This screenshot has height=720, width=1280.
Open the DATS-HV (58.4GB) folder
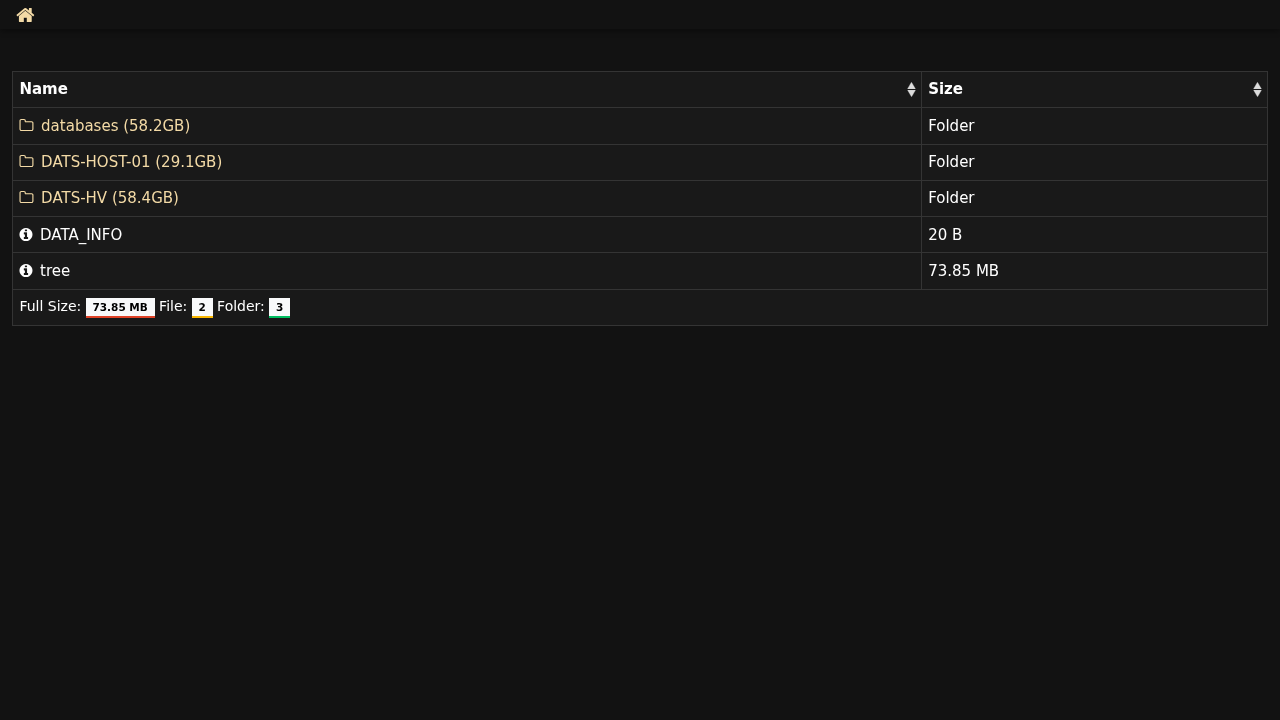110,198
